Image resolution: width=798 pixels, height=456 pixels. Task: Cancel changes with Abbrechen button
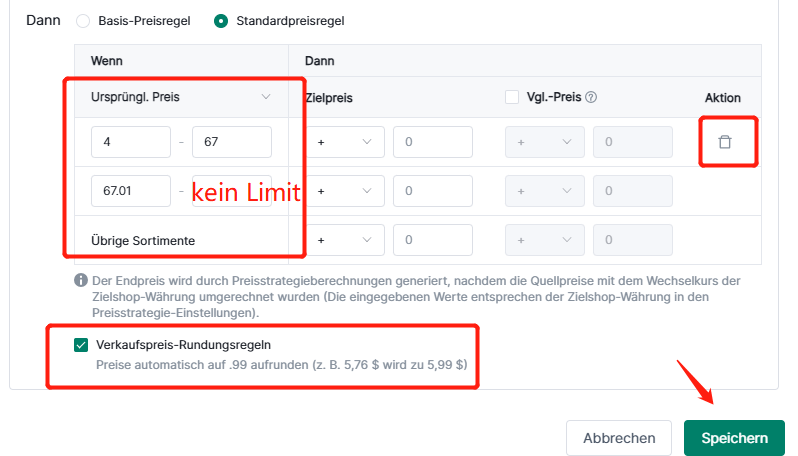pos(619,438)
